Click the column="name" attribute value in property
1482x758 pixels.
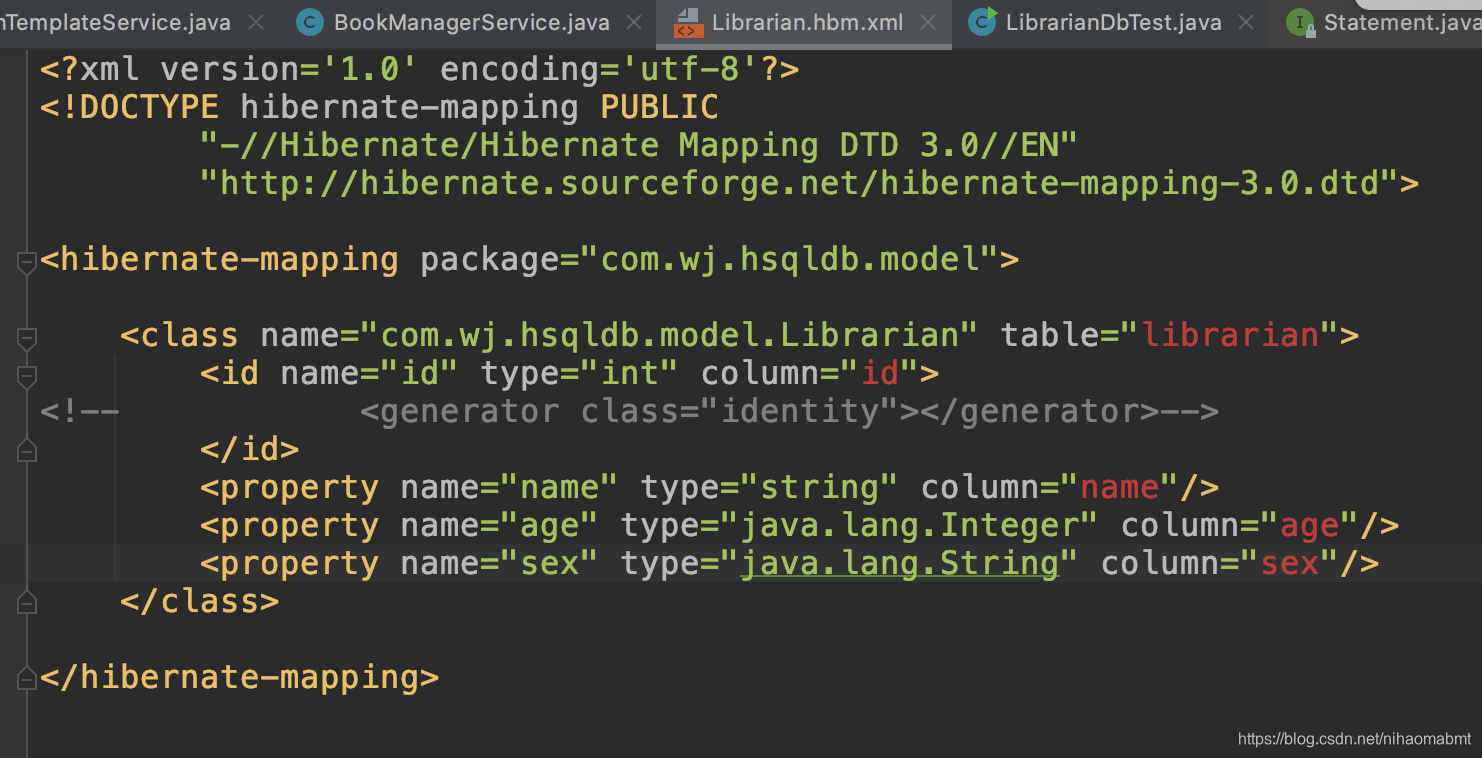tap(1119, 487)
